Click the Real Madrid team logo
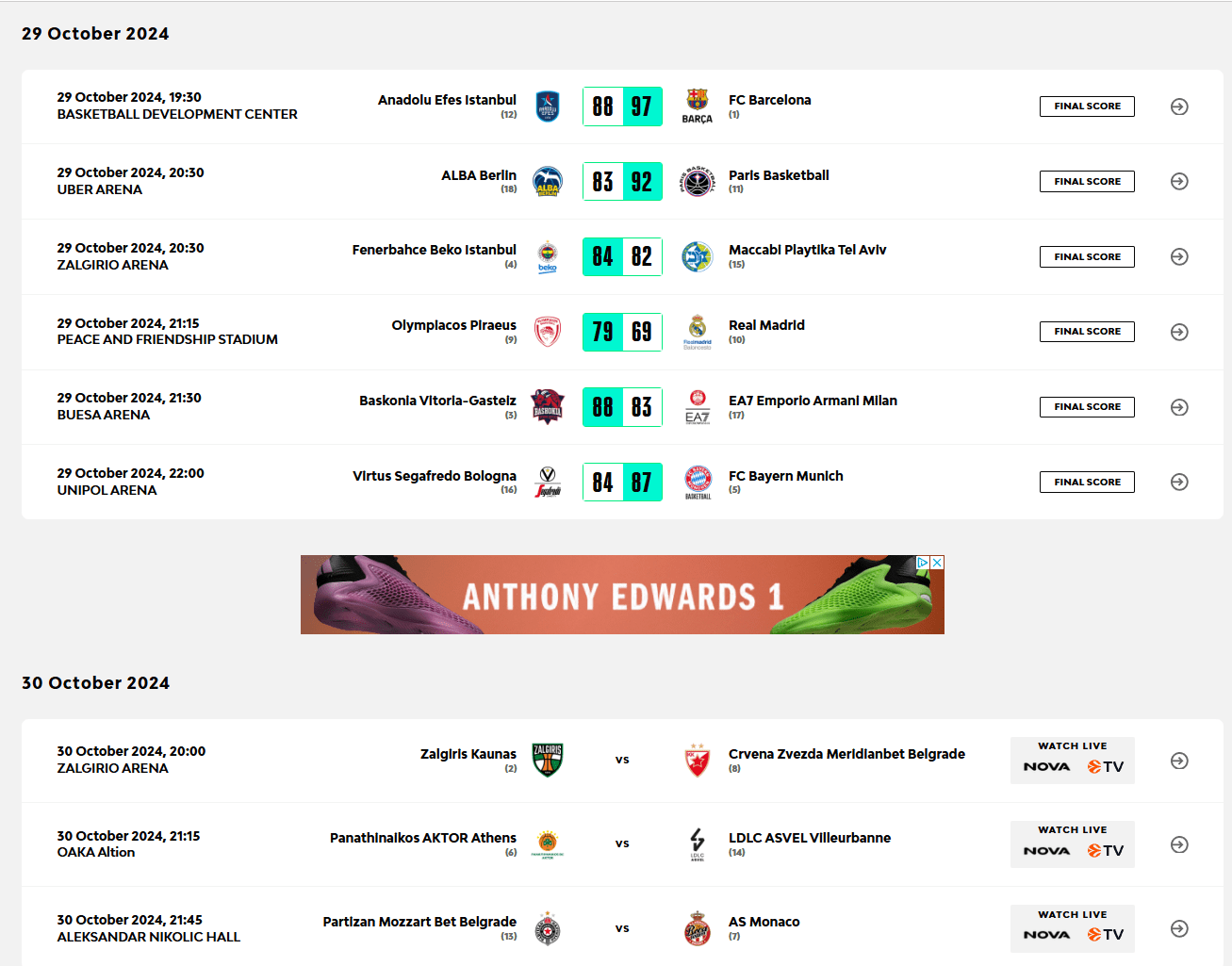 [698, 330]
